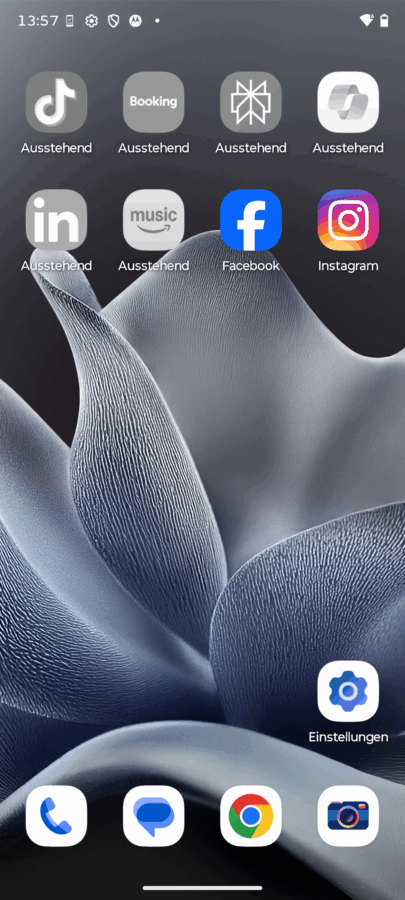The image size is (405, 900).
Task: Tap the pending Amazon Music icon
Action: point(154,220)
